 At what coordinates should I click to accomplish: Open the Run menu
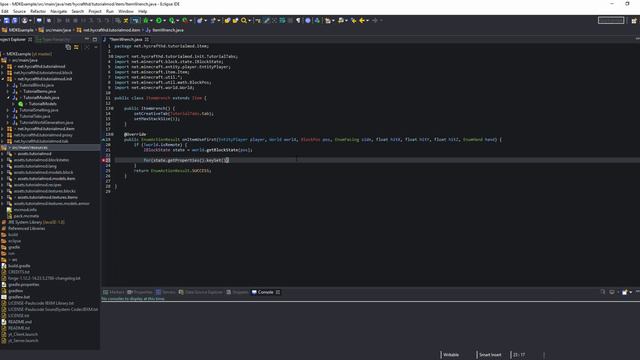(x=110, y=11)
